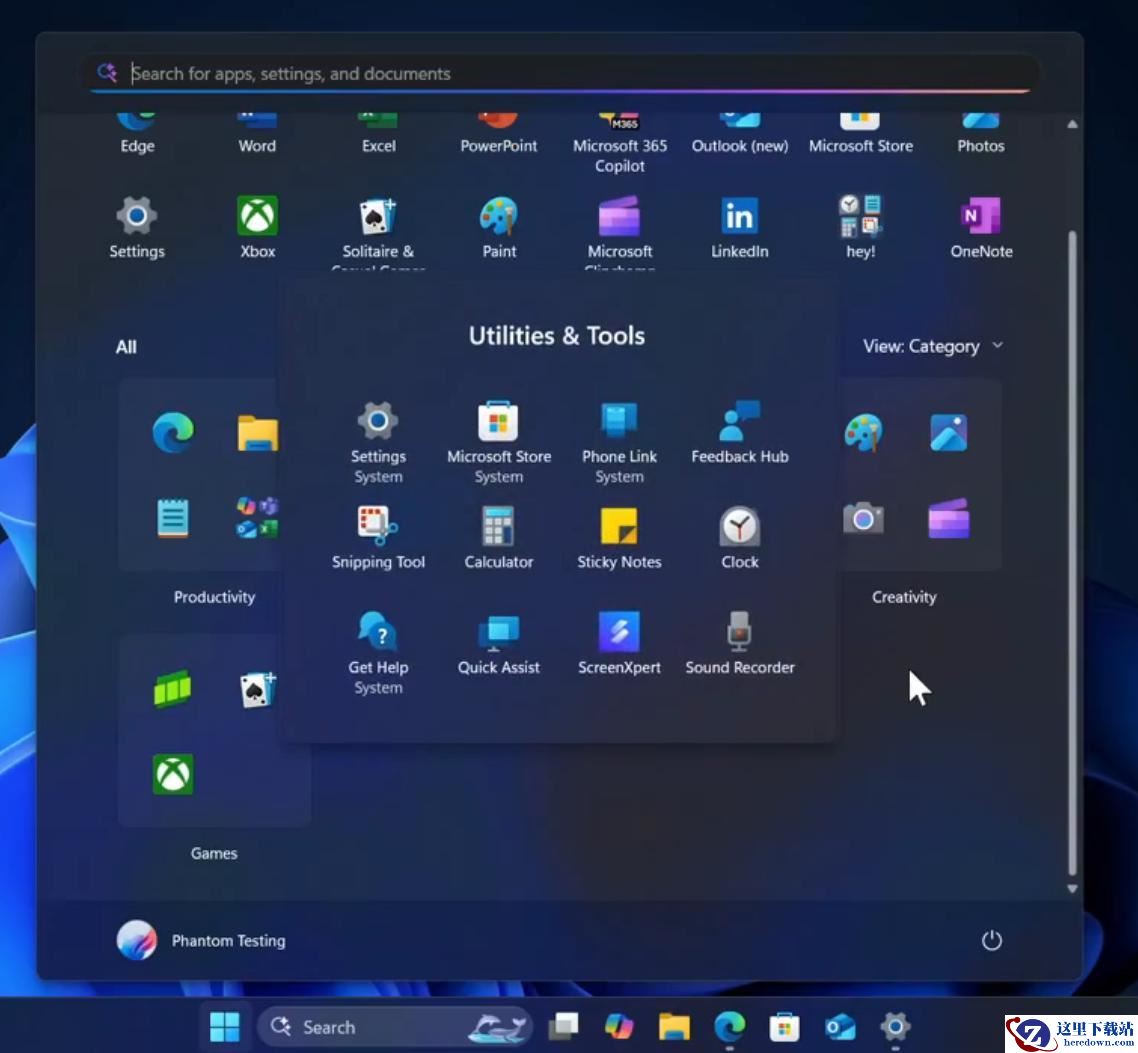Open the green game-bar app in the Games category
This screenshot has height=1053, width=1138.
(x=173, y=688)
